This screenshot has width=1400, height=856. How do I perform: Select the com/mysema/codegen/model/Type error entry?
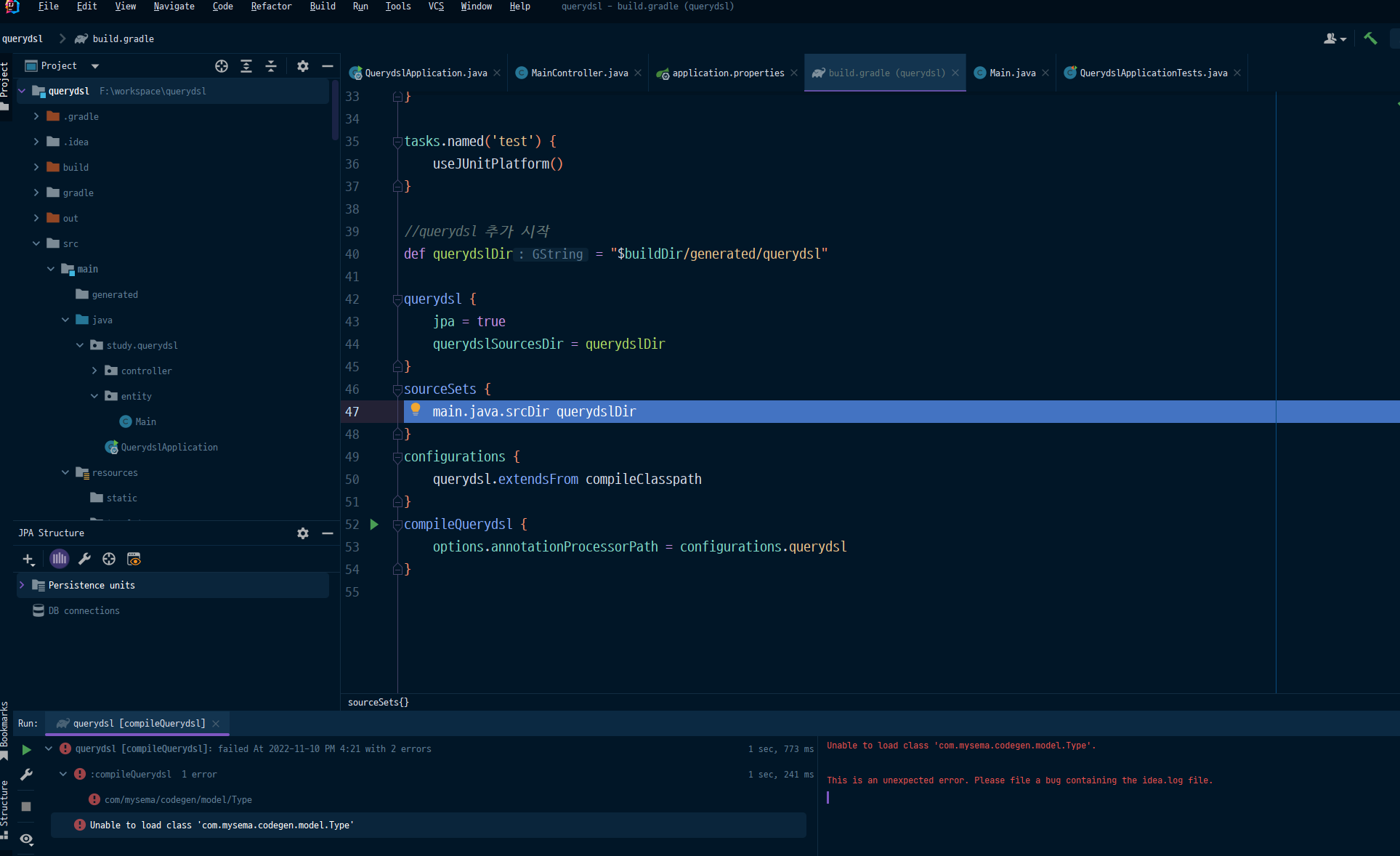(178, 799)
